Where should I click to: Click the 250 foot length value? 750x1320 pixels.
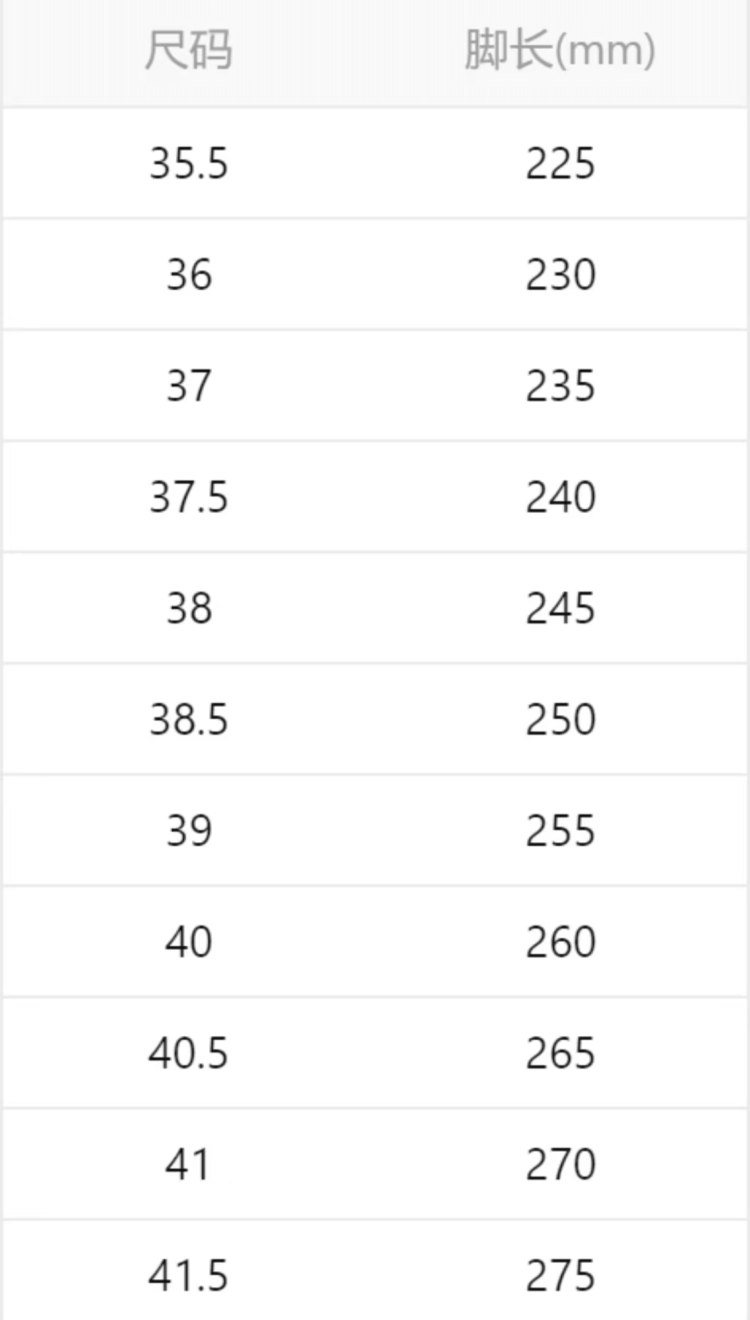click(560, 718)
